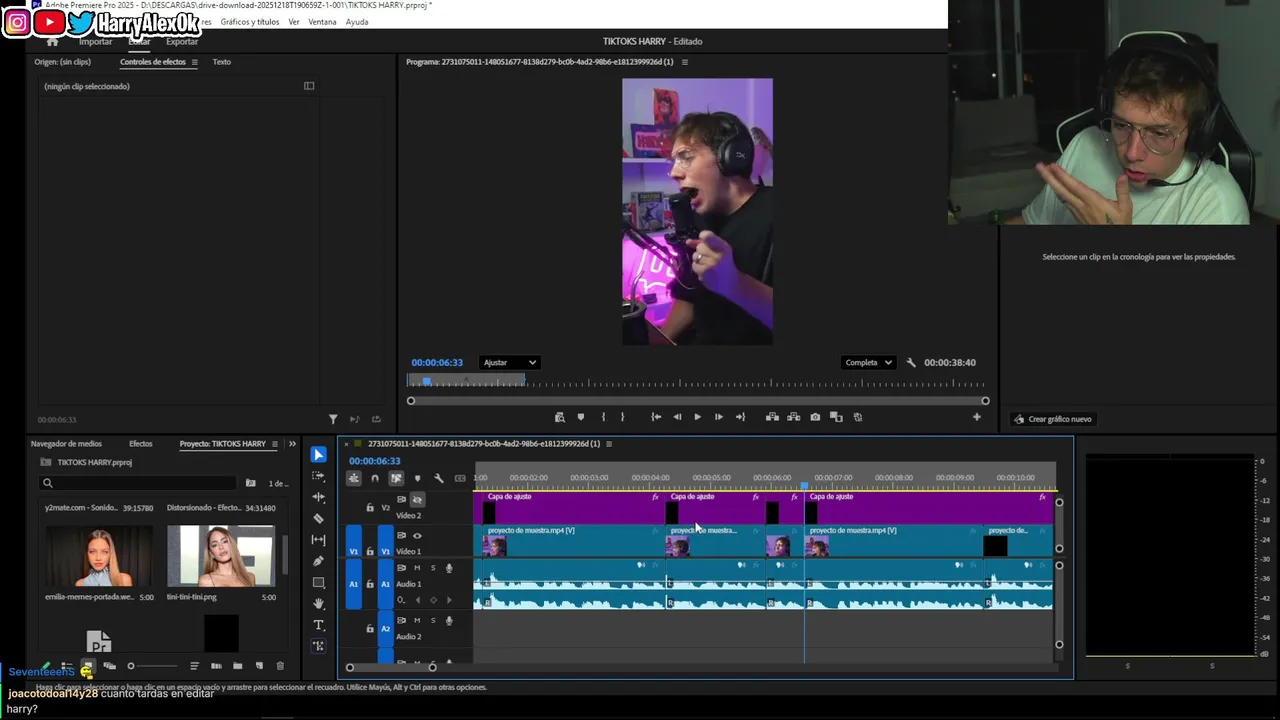
Task: Open the Ajustar zoom level dropdown
Action: [x=509, y=363]
